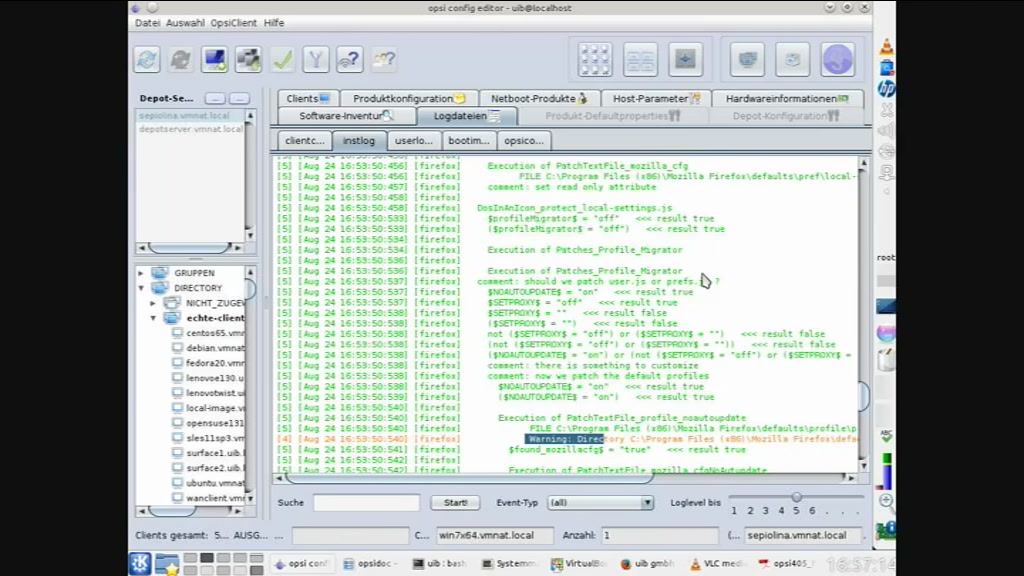This screenshot has width=1024, height=576.
Task: Switch to the Netboot-Produkte tab
Action: [x=539, y=99]
